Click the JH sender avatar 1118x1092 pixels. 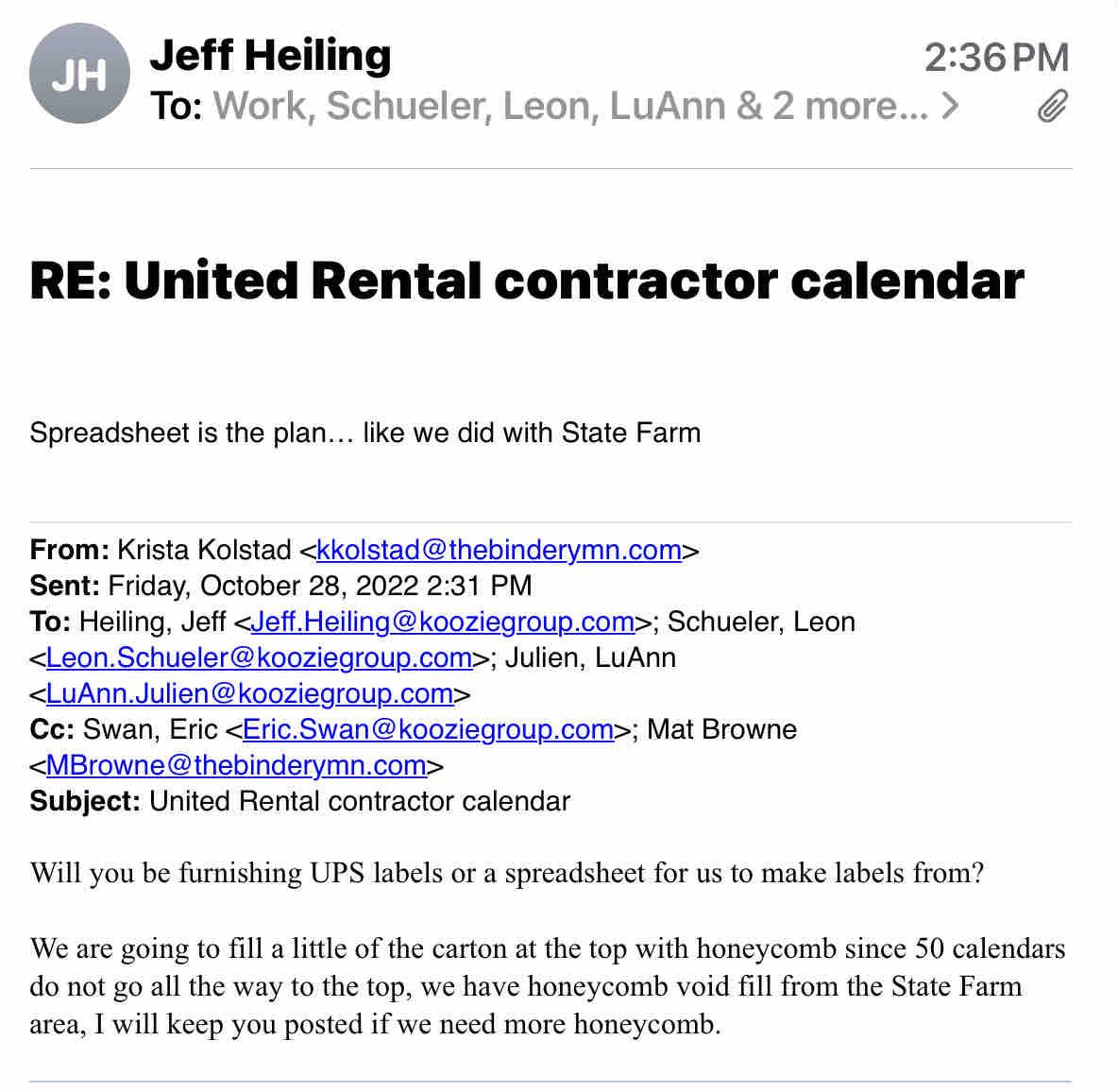click(79, 75)
